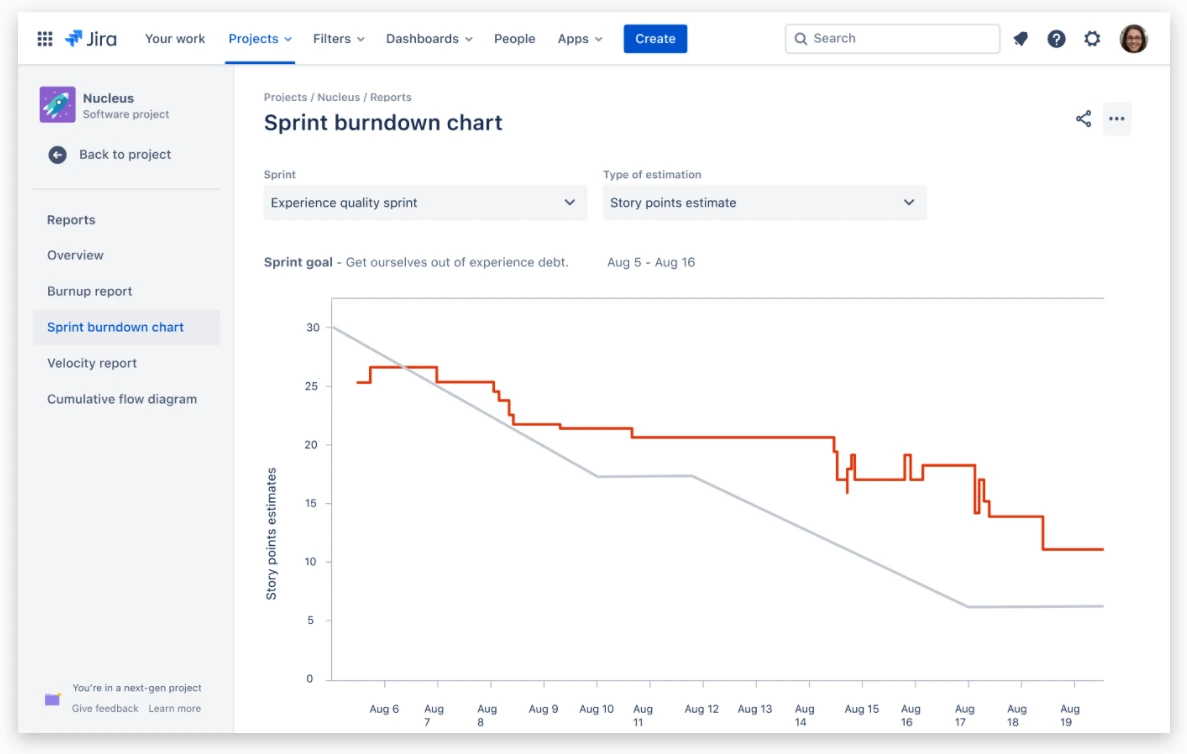Expand the Sprint selection dropdown
1187x754 pixels.
tap(425, 203)
